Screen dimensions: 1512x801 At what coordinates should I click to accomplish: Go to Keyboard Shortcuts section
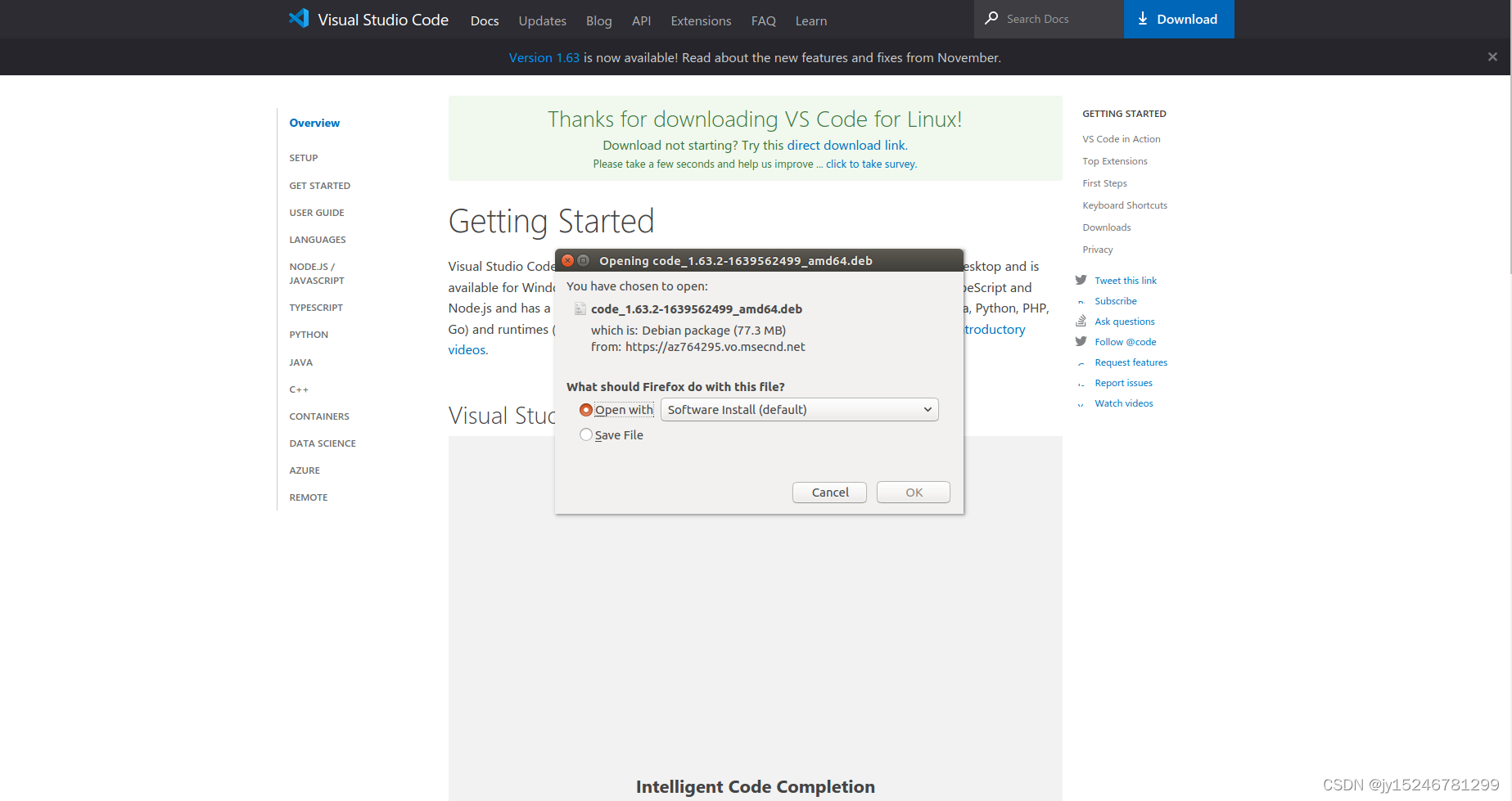(1125, 205)
